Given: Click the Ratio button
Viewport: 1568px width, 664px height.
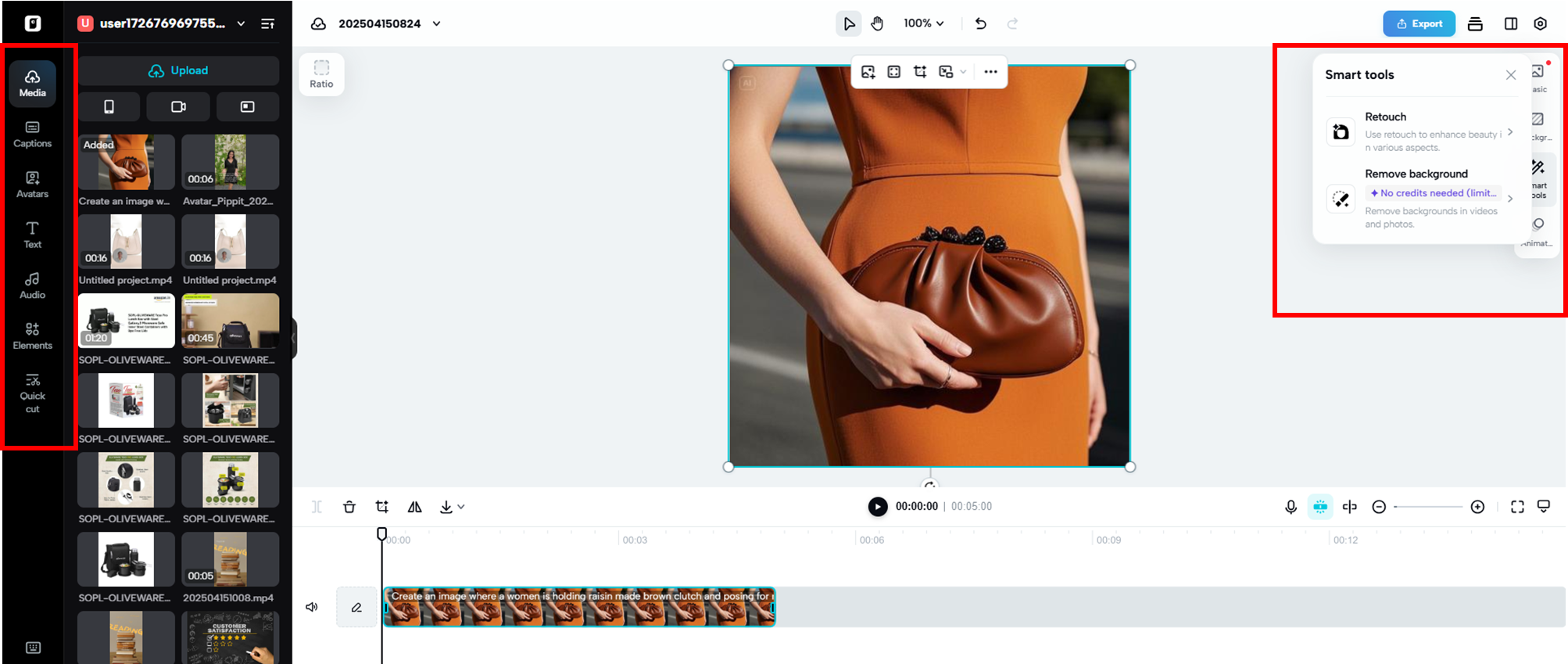Looking at the screenshot, I should click(x=321, y=74).
